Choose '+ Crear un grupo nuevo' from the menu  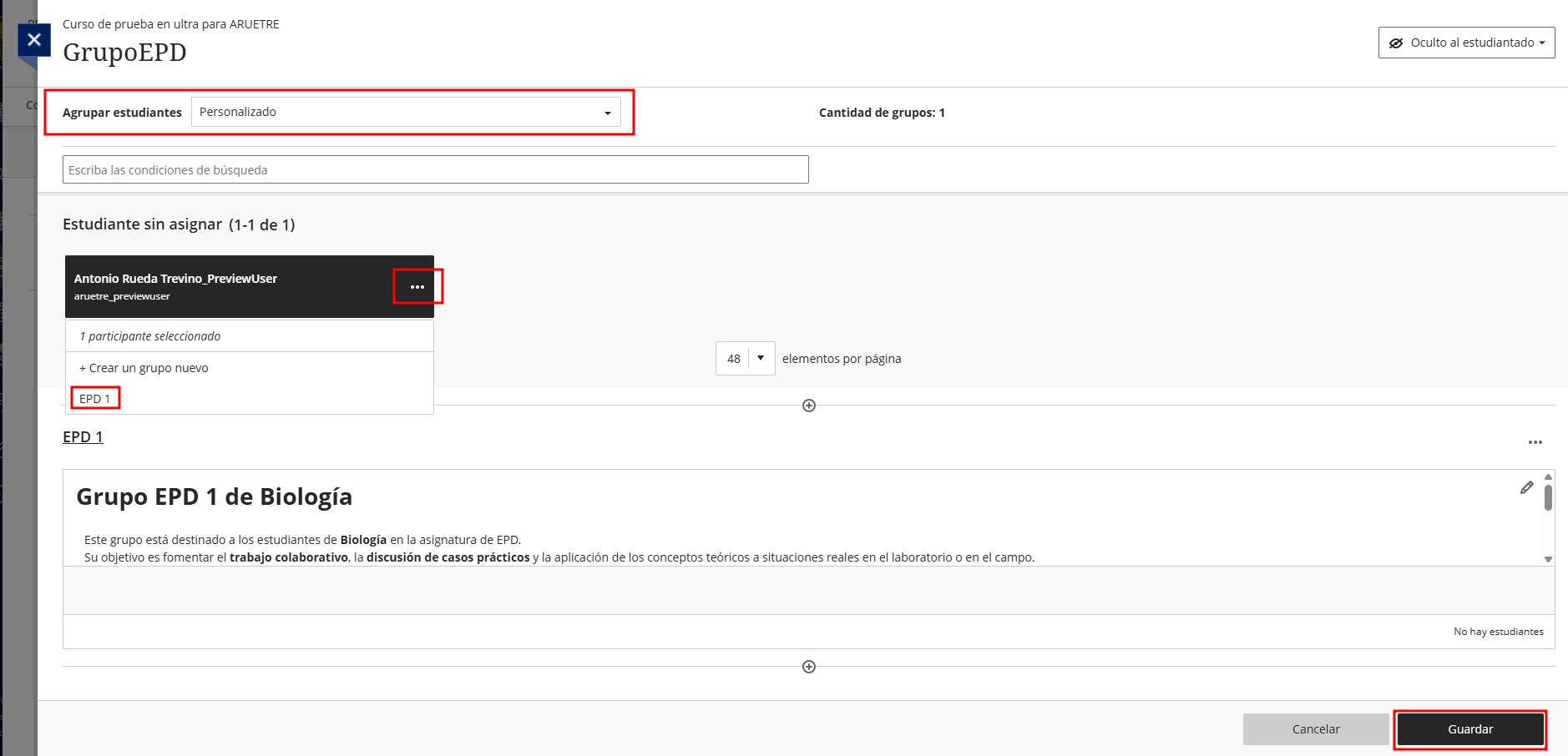pos(144,368)
